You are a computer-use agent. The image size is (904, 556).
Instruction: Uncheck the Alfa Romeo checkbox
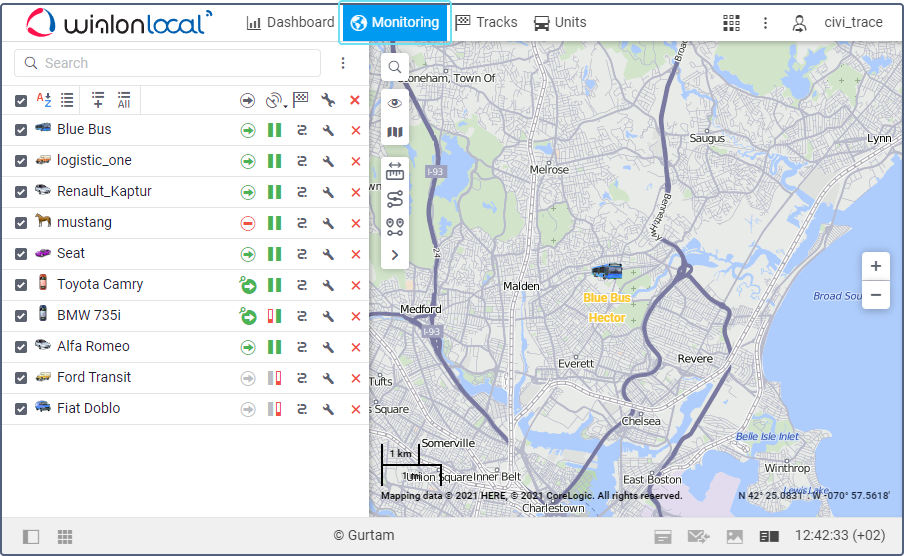(21, 347)
